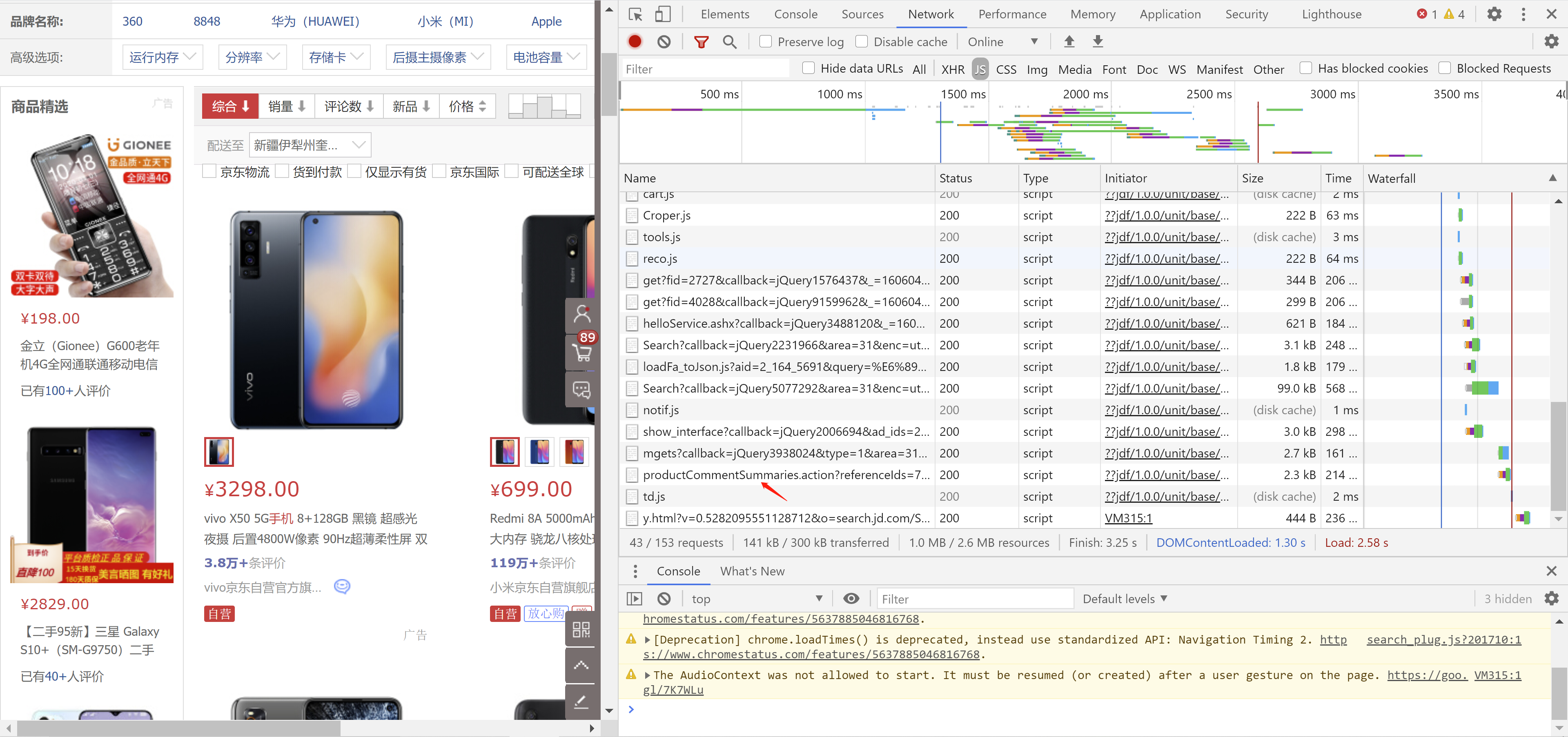The height and width of the screenshot is (737, 1568).
Task: Check the Disable cache option
Action: click(x=861, y=41)
